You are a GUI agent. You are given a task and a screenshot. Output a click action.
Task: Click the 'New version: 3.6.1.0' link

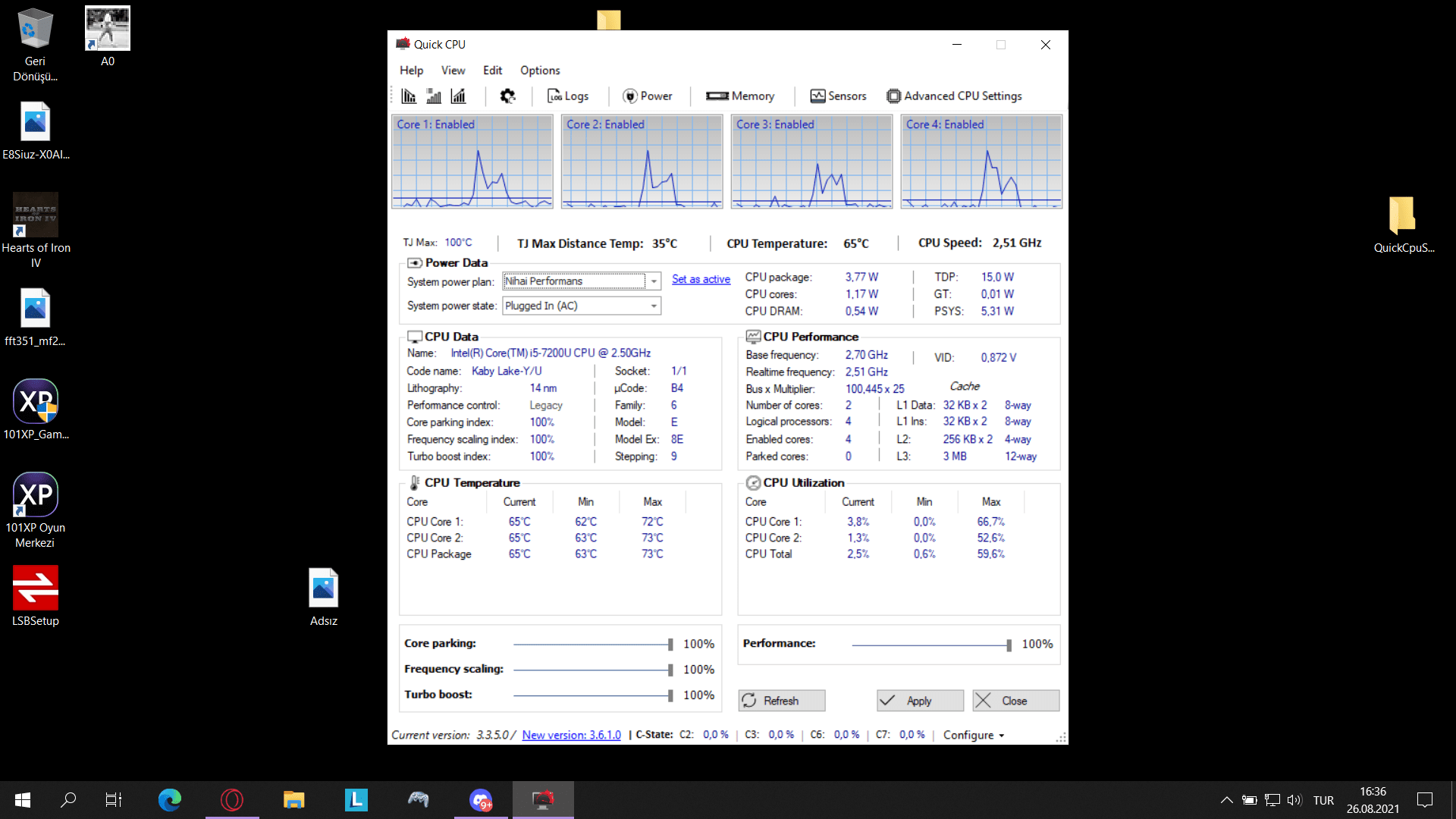coord(571,735)
